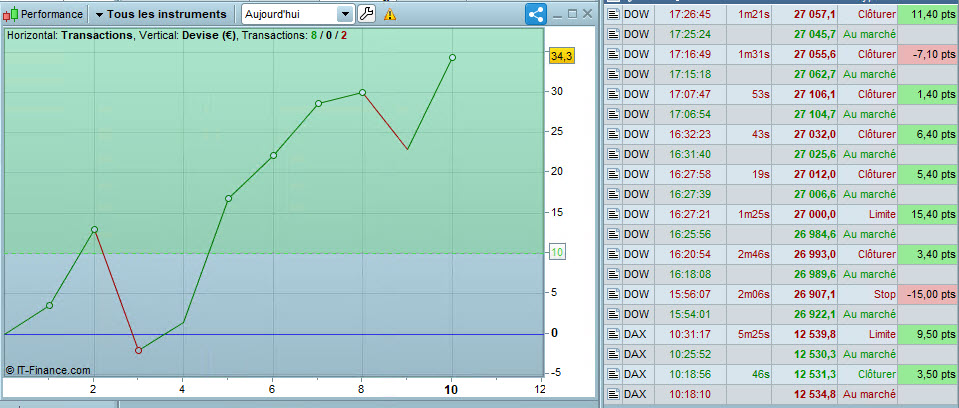This screenshot has width=959, height=408.
Task: Click chart data point at transaction 8
Action: click(x=362, y=92)
